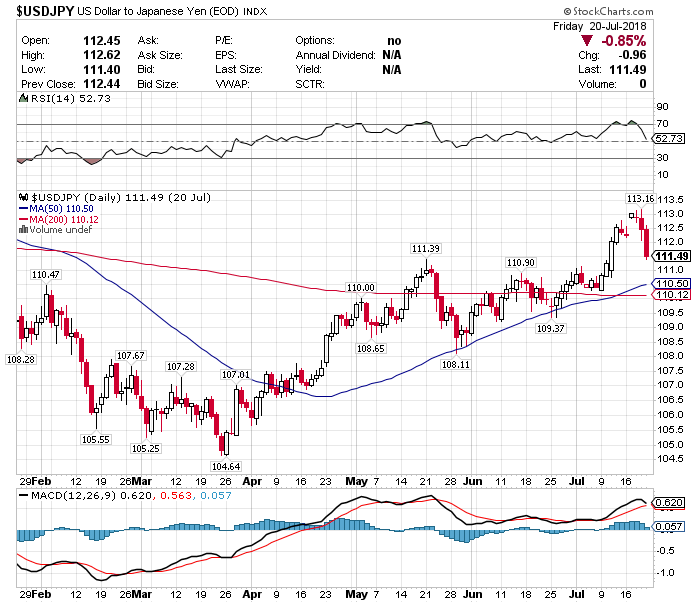The height and width of the screenshot is (603, 700).
Task: Click the Annual Dividend label
Action: (336, 55)
